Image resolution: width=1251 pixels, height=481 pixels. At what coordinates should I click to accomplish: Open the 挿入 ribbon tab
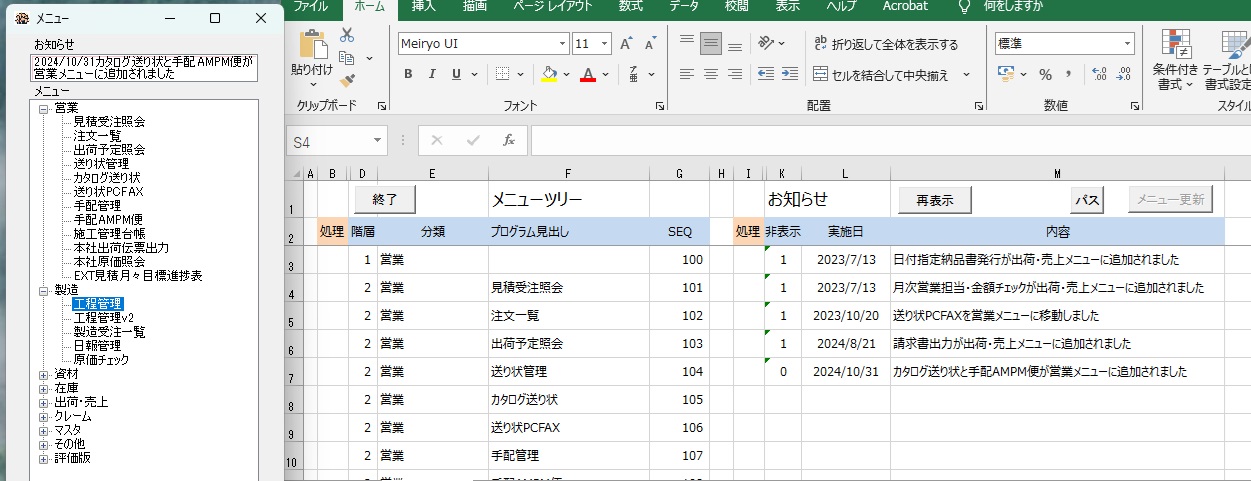(423, 6)
